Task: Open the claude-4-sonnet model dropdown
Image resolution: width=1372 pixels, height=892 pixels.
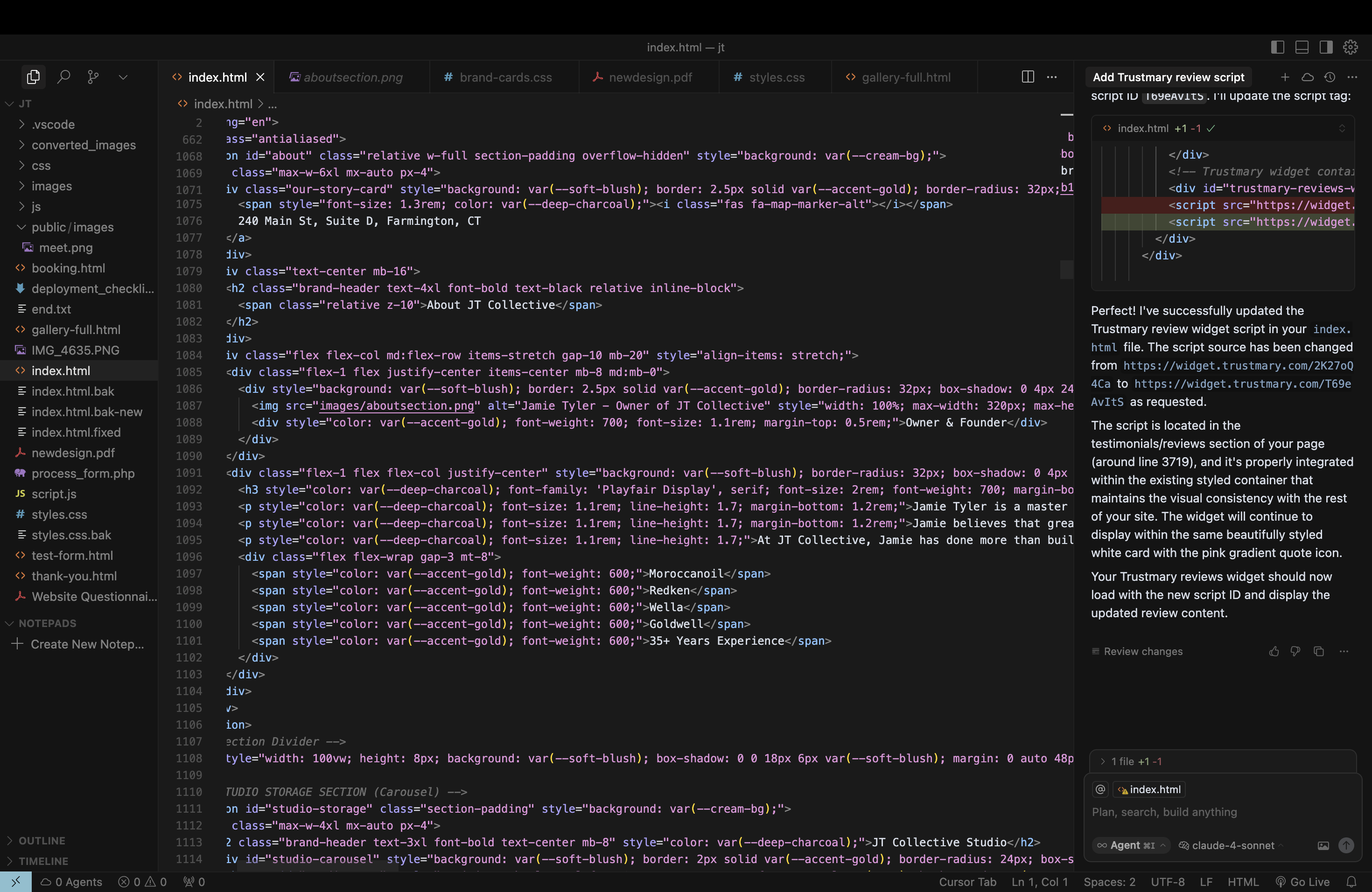Action: (1232, 845)
